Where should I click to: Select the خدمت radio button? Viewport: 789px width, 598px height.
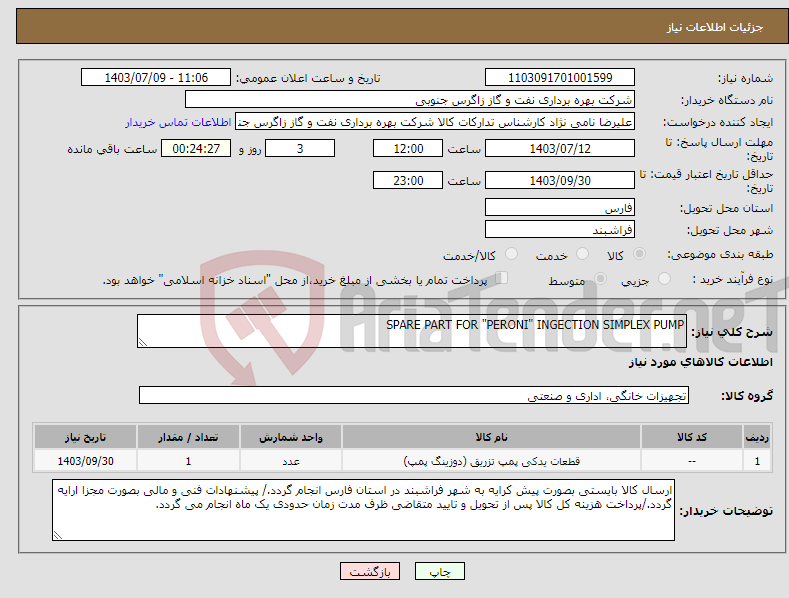tap(582, 254)
